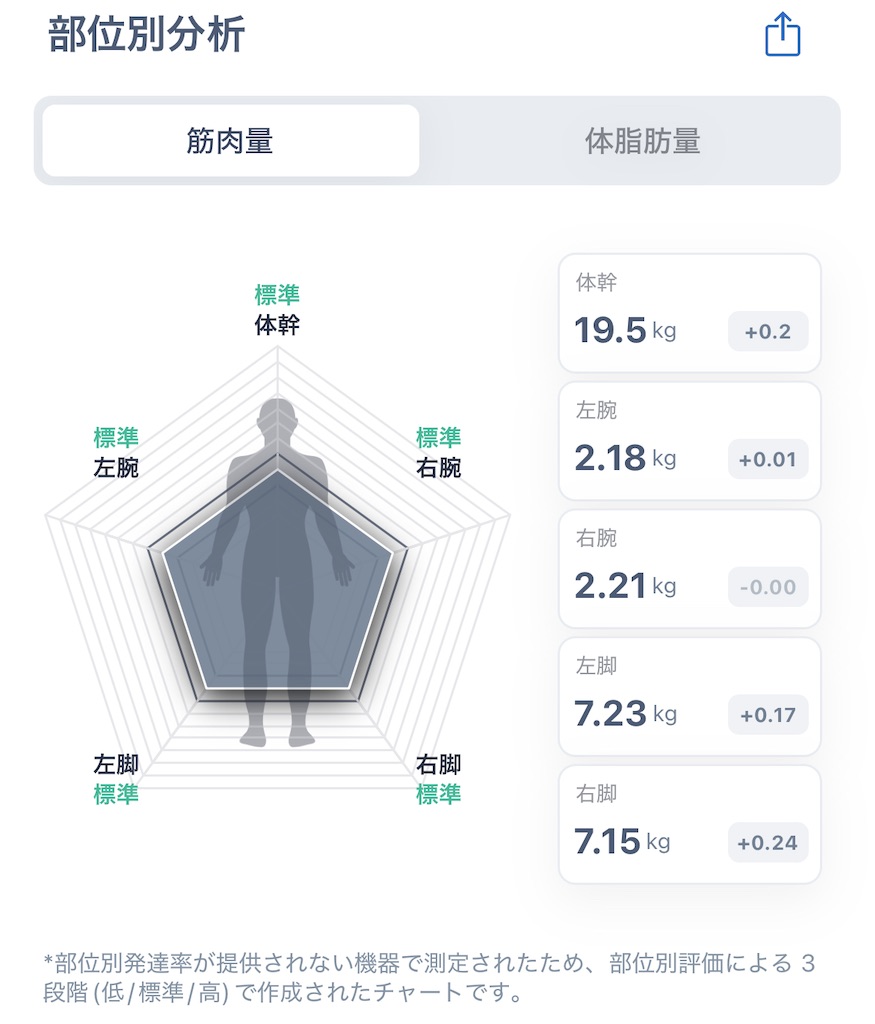Select the 体幹 label on radar chart
This screenshot has width=875, height=1024.
point(277,325)
